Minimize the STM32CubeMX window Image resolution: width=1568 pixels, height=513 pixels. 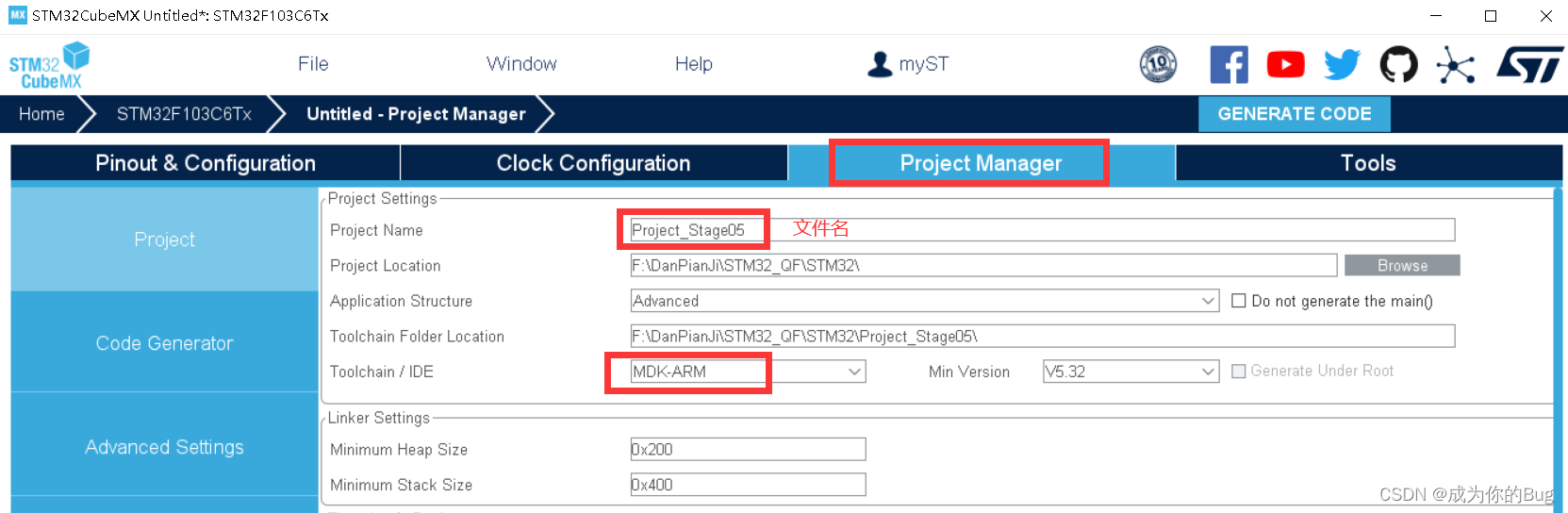[x=1436, y=16]
